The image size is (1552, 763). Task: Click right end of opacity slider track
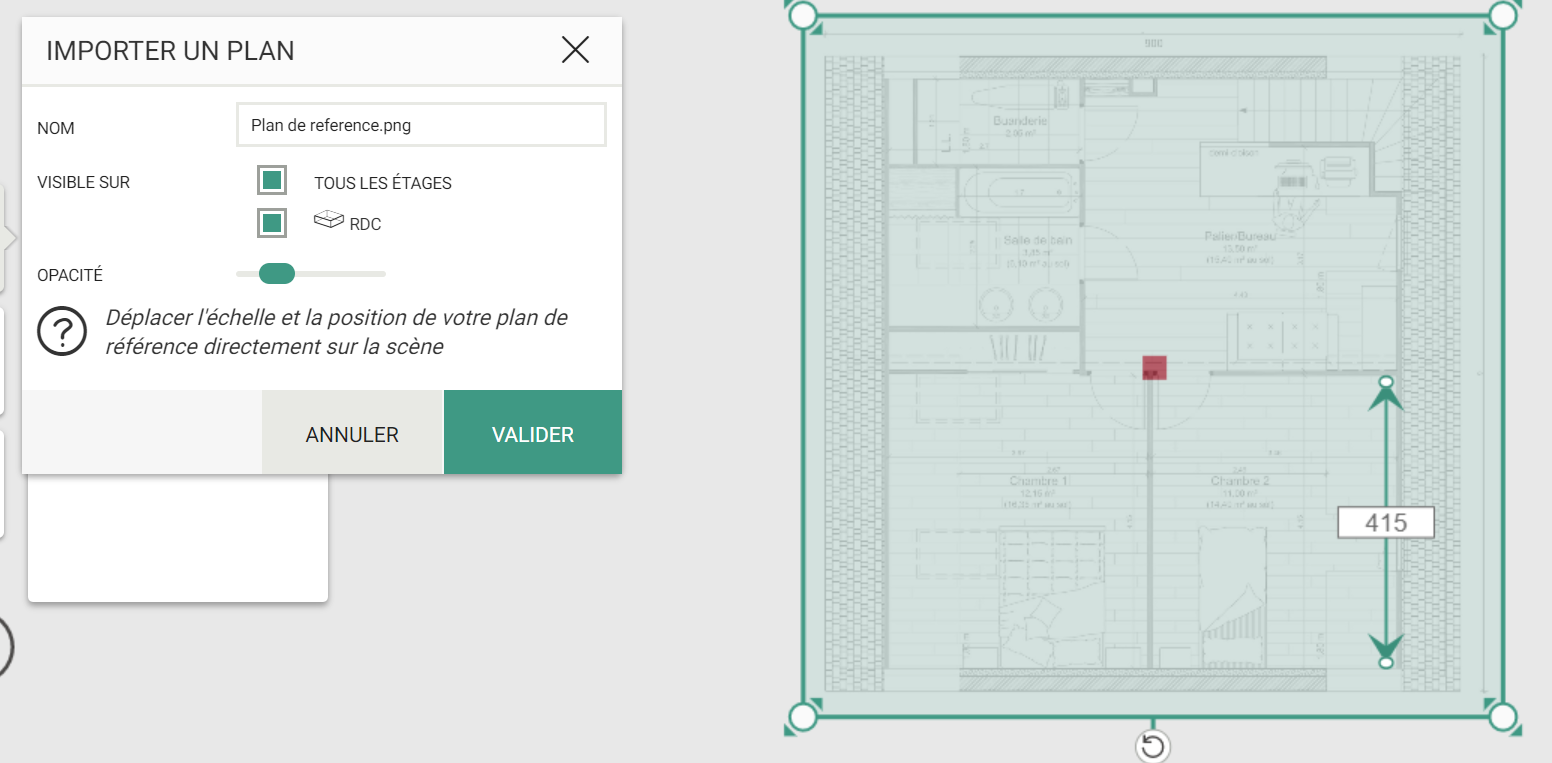381,273
